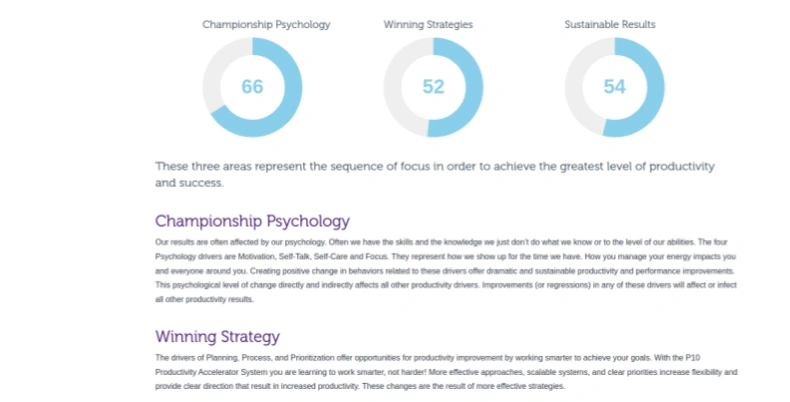This screenshot has width=790, height=402.
Task: Select the Winning Strategies chart label
Action: click(428, 24)
